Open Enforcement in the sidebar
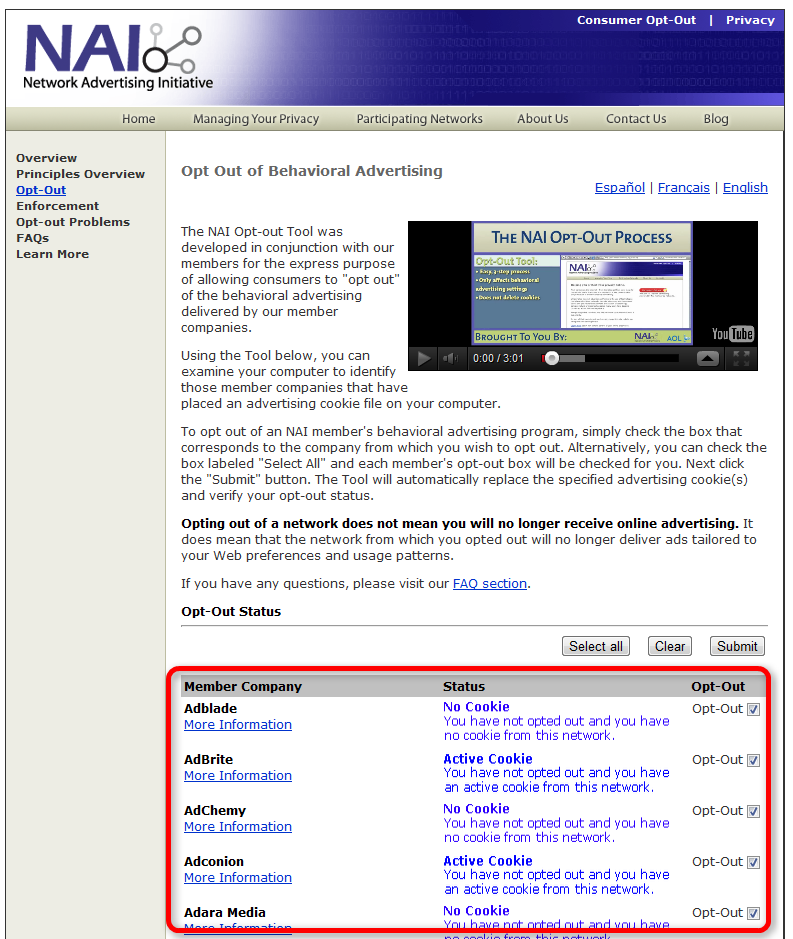The image size is (793, 939). pyautogui.click(x=57, y=206)
